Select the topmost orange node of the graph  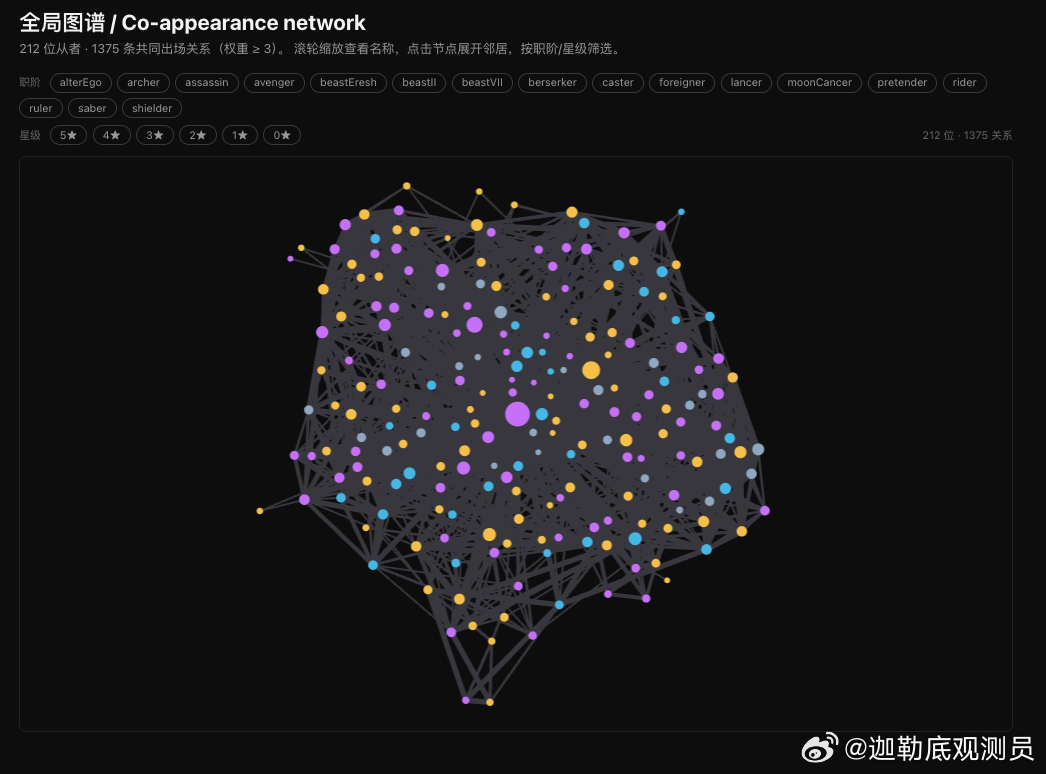406,186
